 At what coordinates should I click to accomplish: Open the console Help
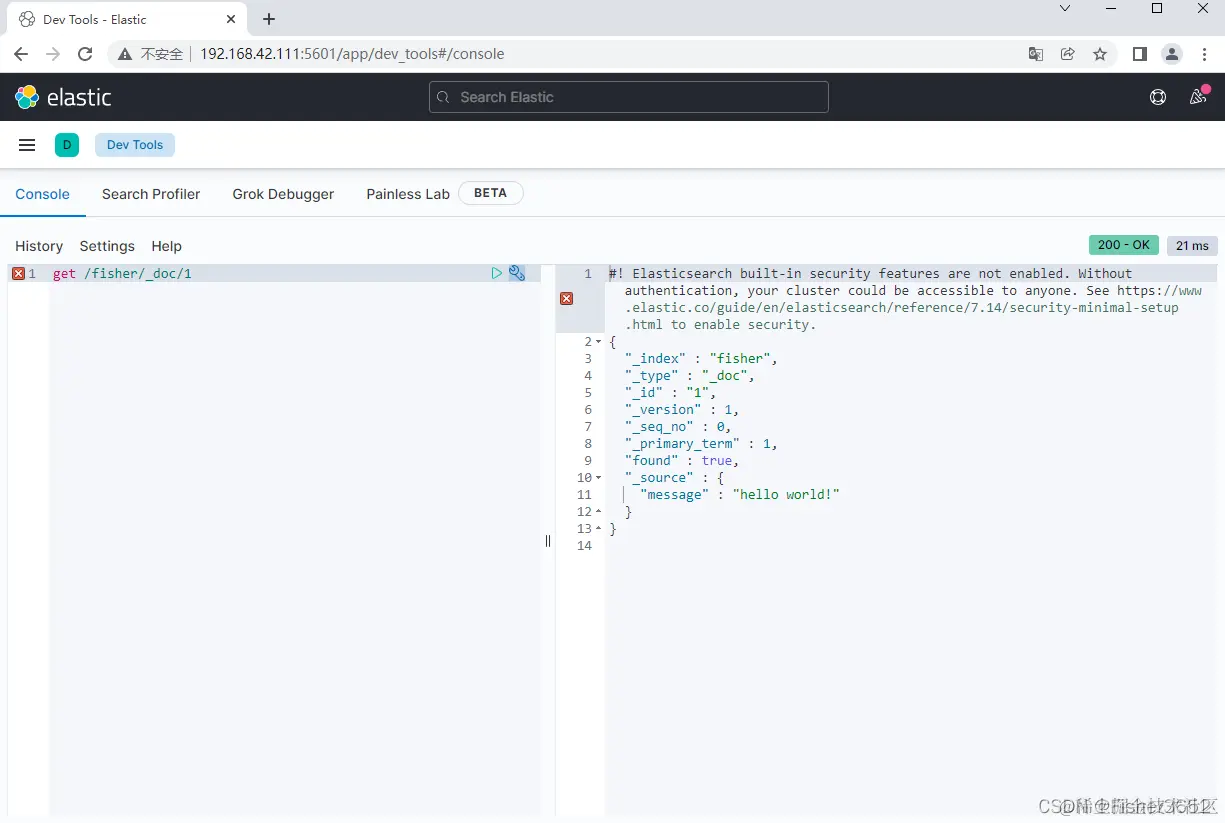(167, 246)
